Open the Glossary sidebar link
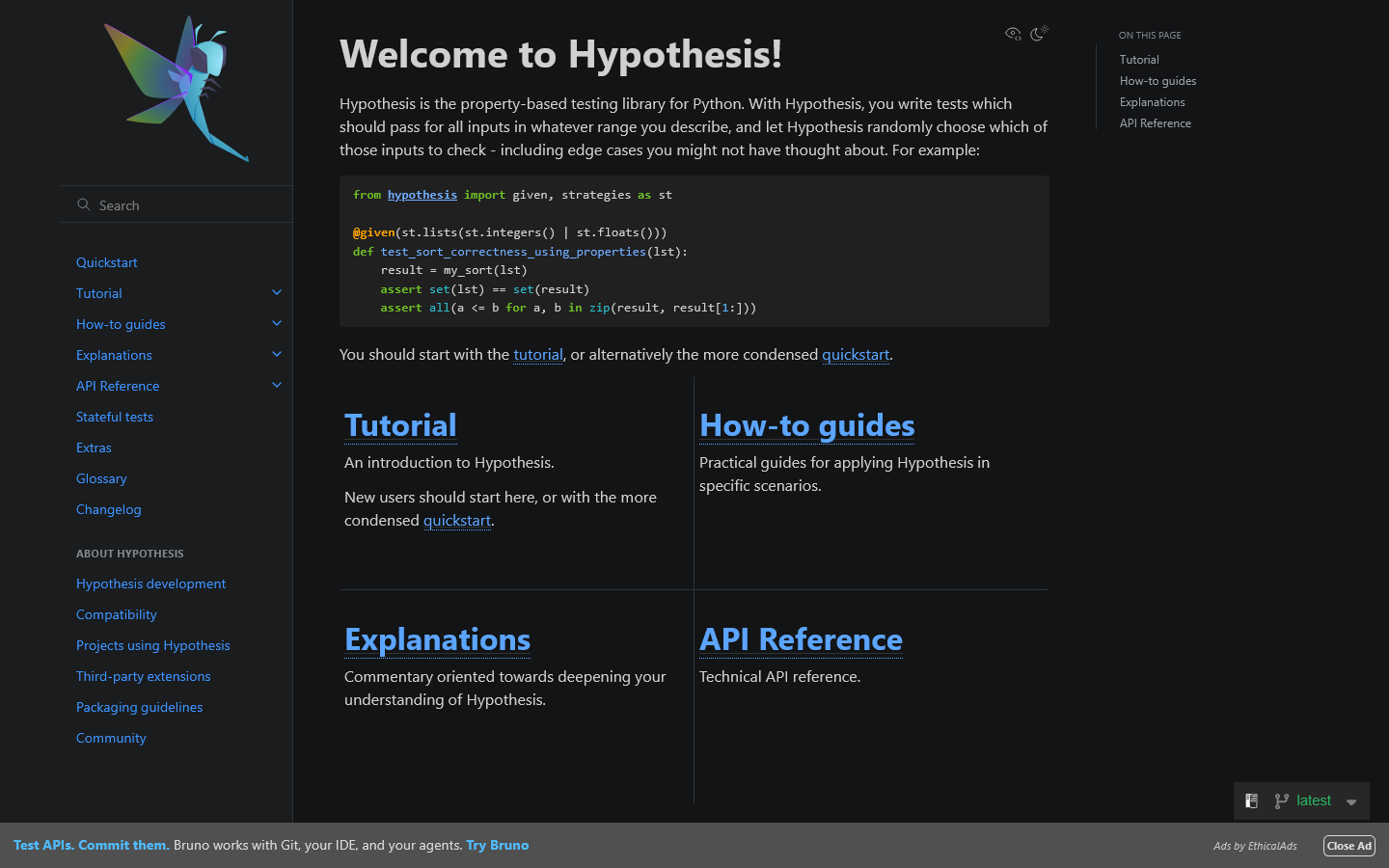Screen dimensions: 1389x868 point(101,478)
